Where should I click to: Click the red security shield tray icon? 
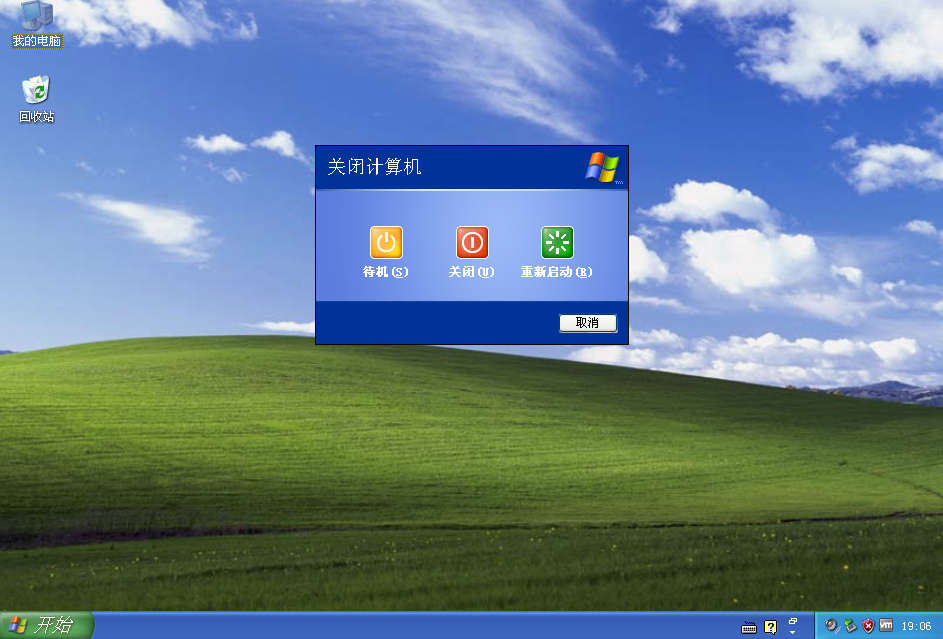pos(868,626)
